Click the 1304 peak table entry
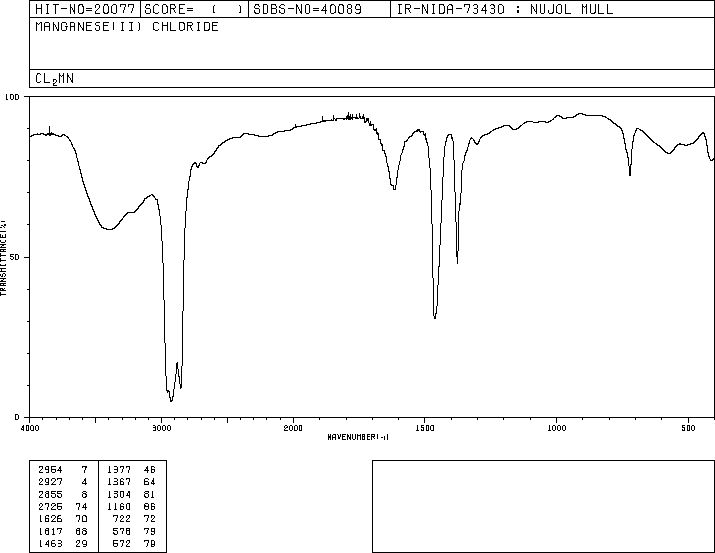Screen dimensions: 715x553 pos(119,494)
